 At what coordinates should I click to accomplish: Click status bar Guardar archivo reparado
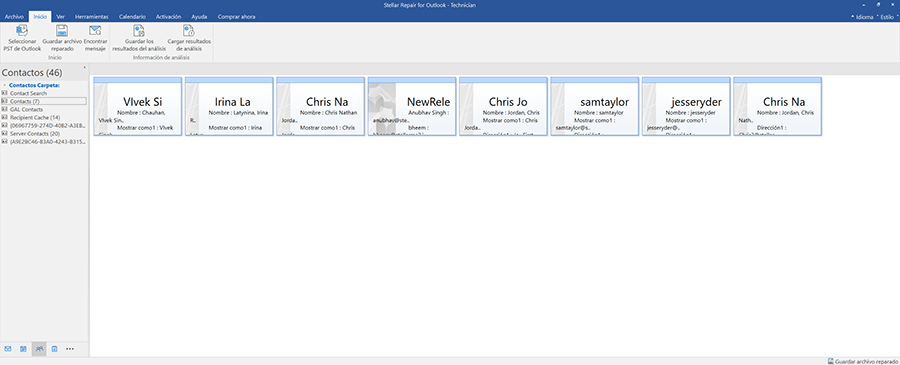863,362
